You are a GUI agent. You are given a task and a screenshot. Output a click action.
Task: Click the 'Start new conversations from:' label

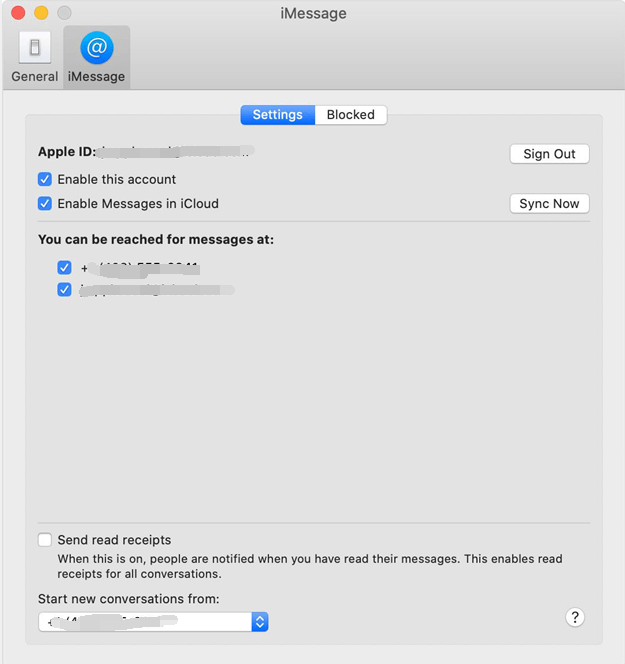[129, 599]
